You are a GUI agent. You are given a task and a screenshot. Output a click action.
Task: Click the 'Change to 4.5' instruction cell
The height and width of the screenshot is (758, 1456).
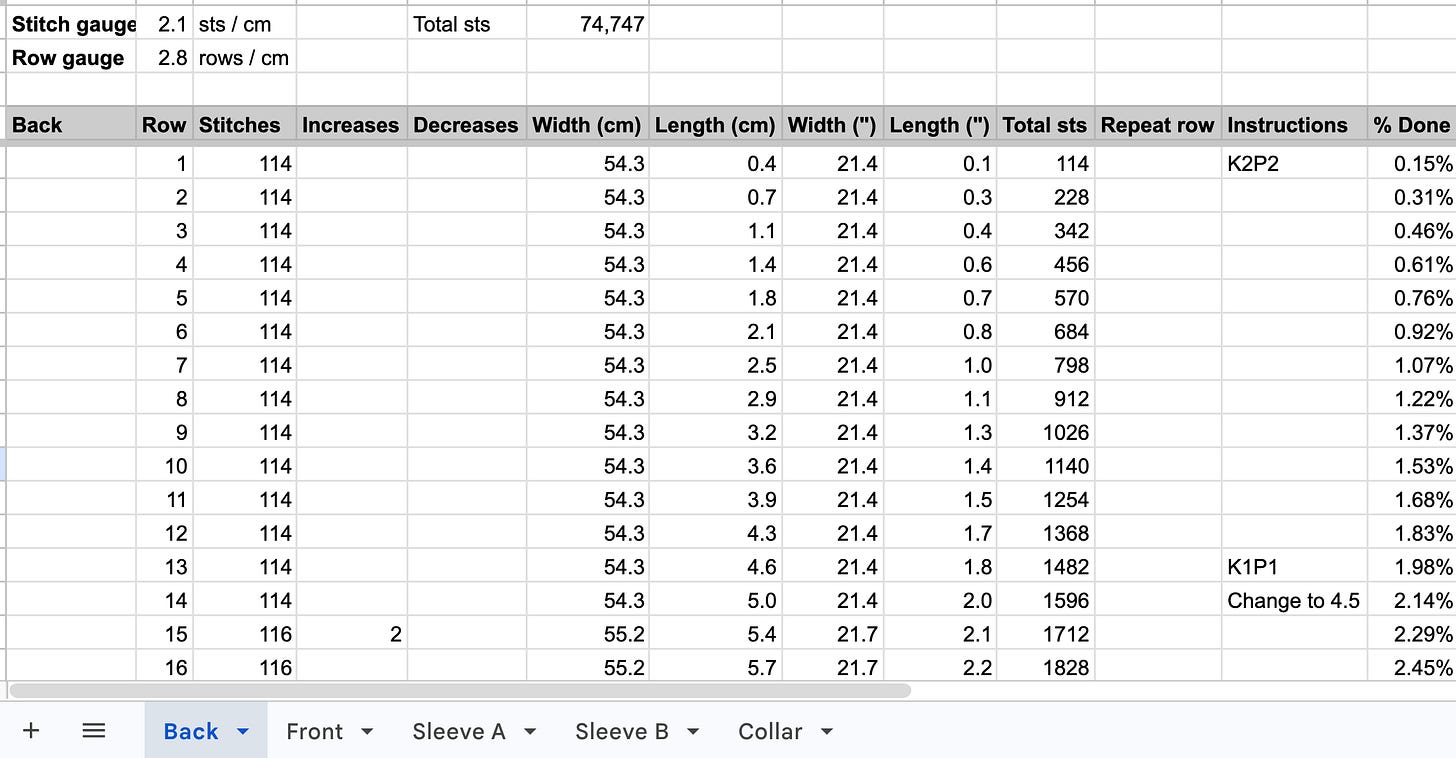tap(1294, 600)
